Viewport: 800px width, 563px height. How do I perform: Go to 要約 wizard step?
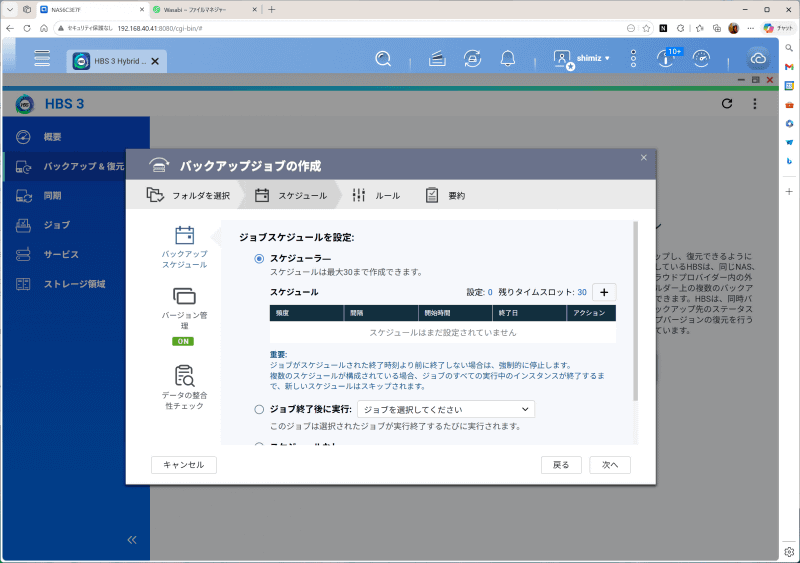click(x=445, y=195)
